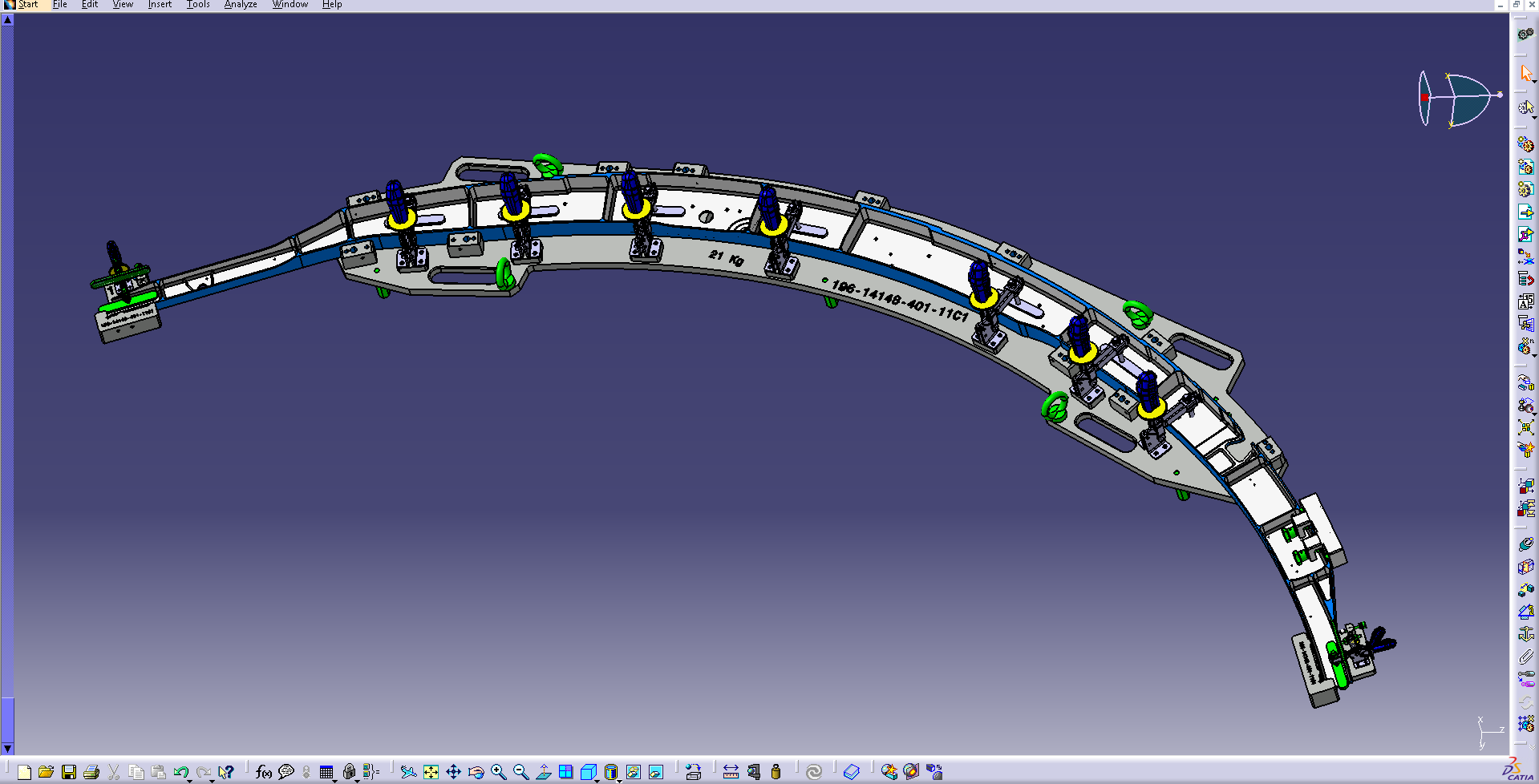Viewport: 1539px width, 784px height.
Task: Choose the Select arrow tool
Action: [1525, 73]
